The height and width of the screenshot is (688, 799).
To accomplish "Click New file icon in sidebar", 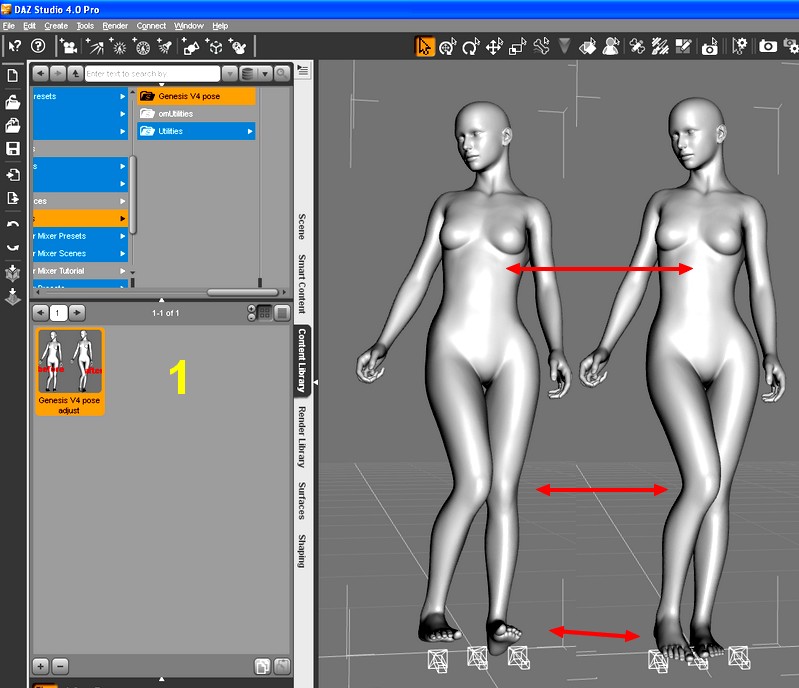I will 13,75.
